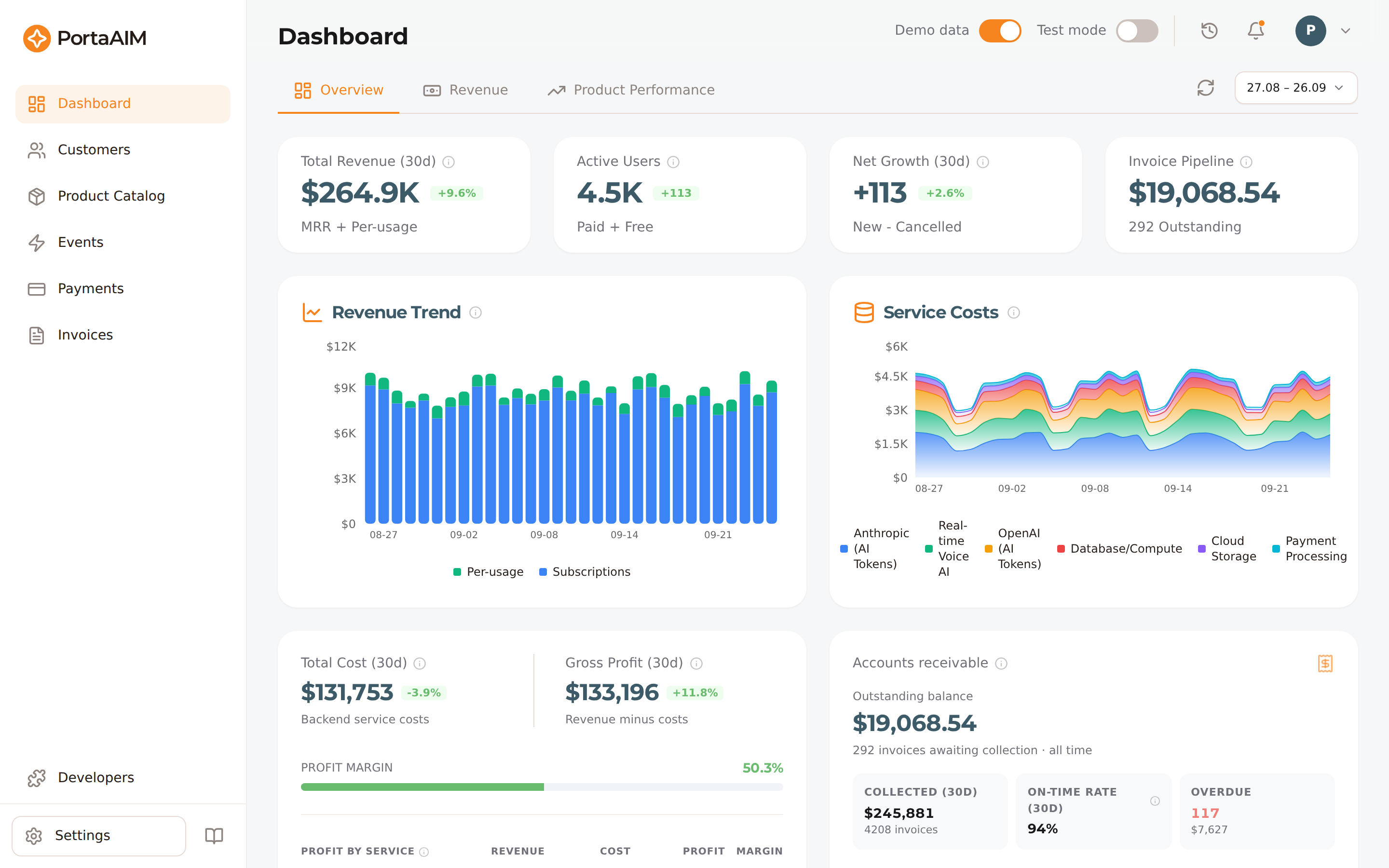Click the PortaAIM logo icon
The image size is (1389, 868).
37,38
